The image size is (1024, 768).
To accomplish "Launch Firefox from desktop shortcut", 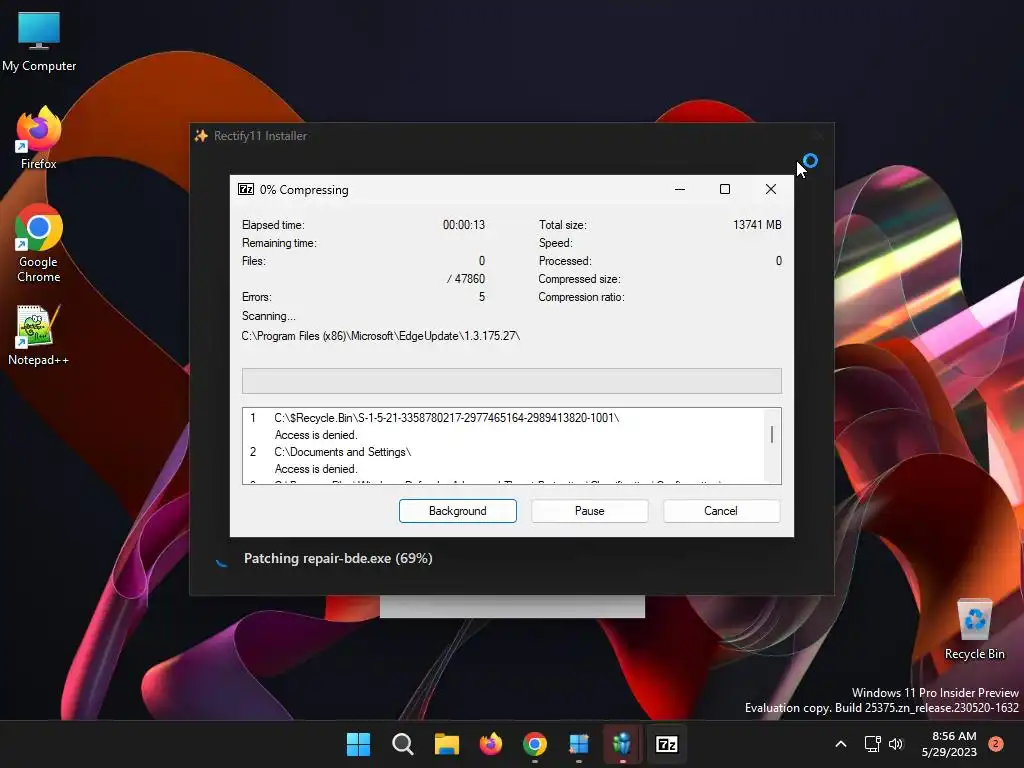I will point(39,138).
